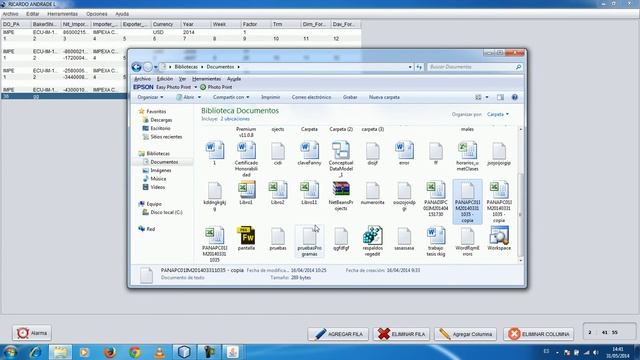Screen dimensions: 640x360
Task: Open Opciones menu in Ricardo Andrade window
Action: (x=97, y=14)
